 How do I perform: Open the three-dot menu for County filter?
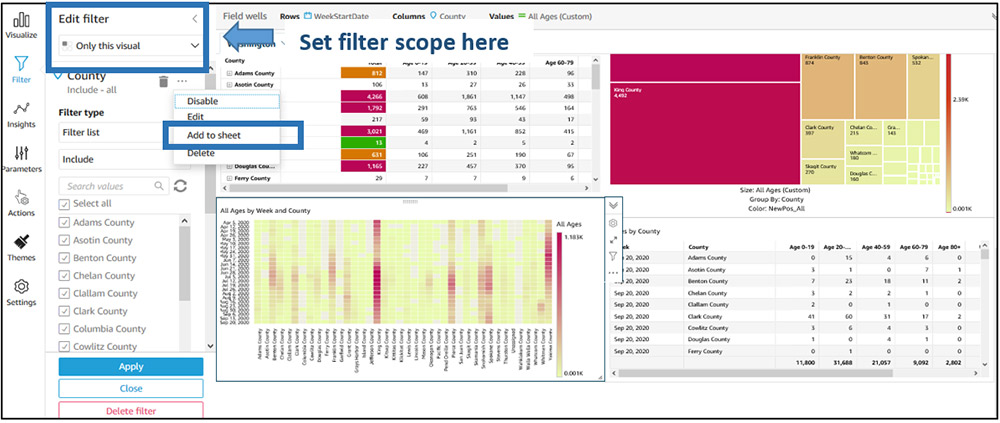click(x=182, y=81)
